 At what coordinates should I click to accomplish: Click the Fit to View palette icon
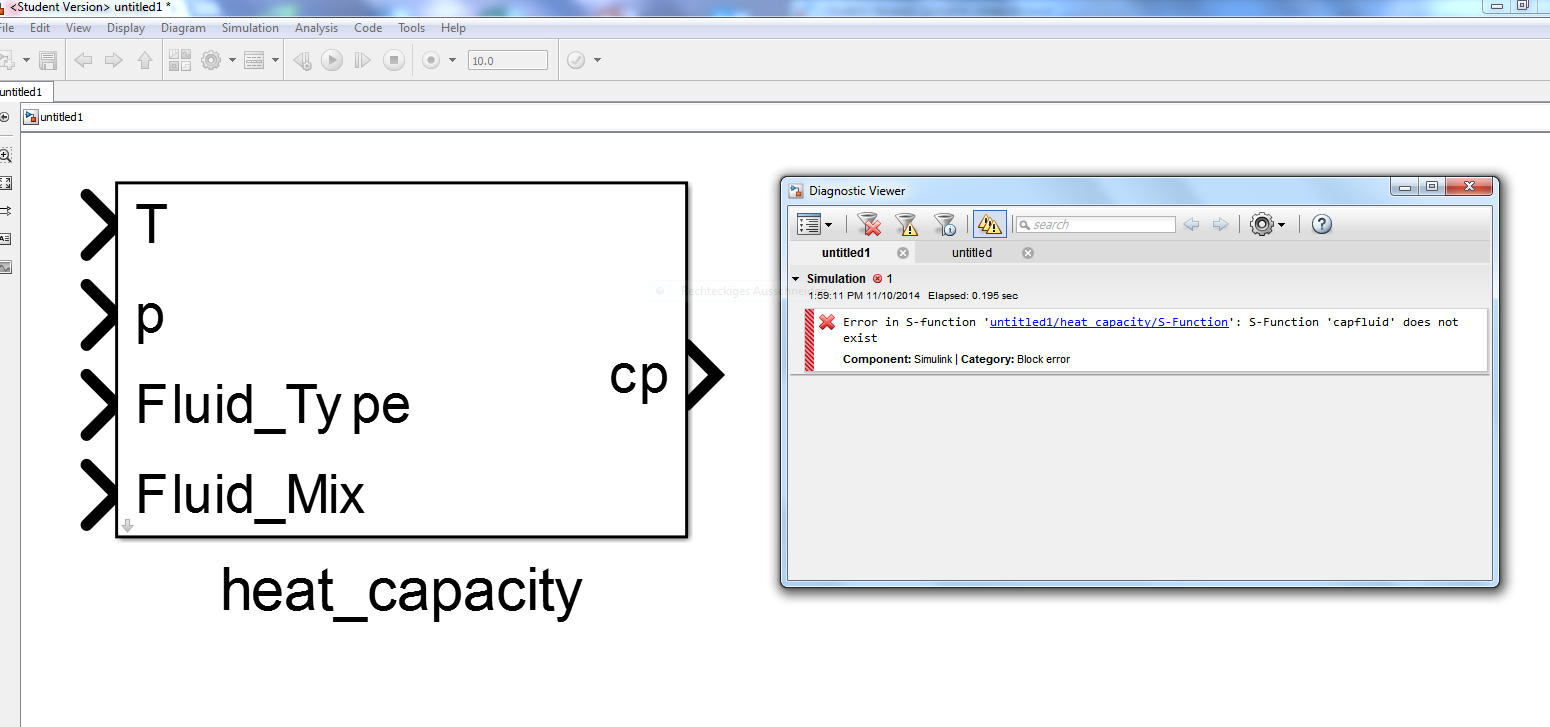(x=6, y=183)
